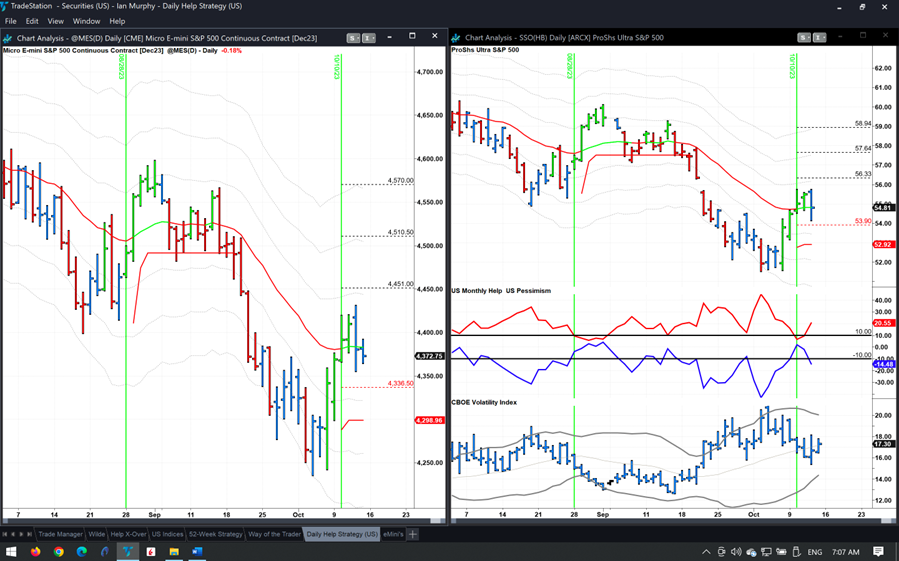899x561 pixels.
Task: Click the symbol link 'S' button on MES chart
Action: 353,38
